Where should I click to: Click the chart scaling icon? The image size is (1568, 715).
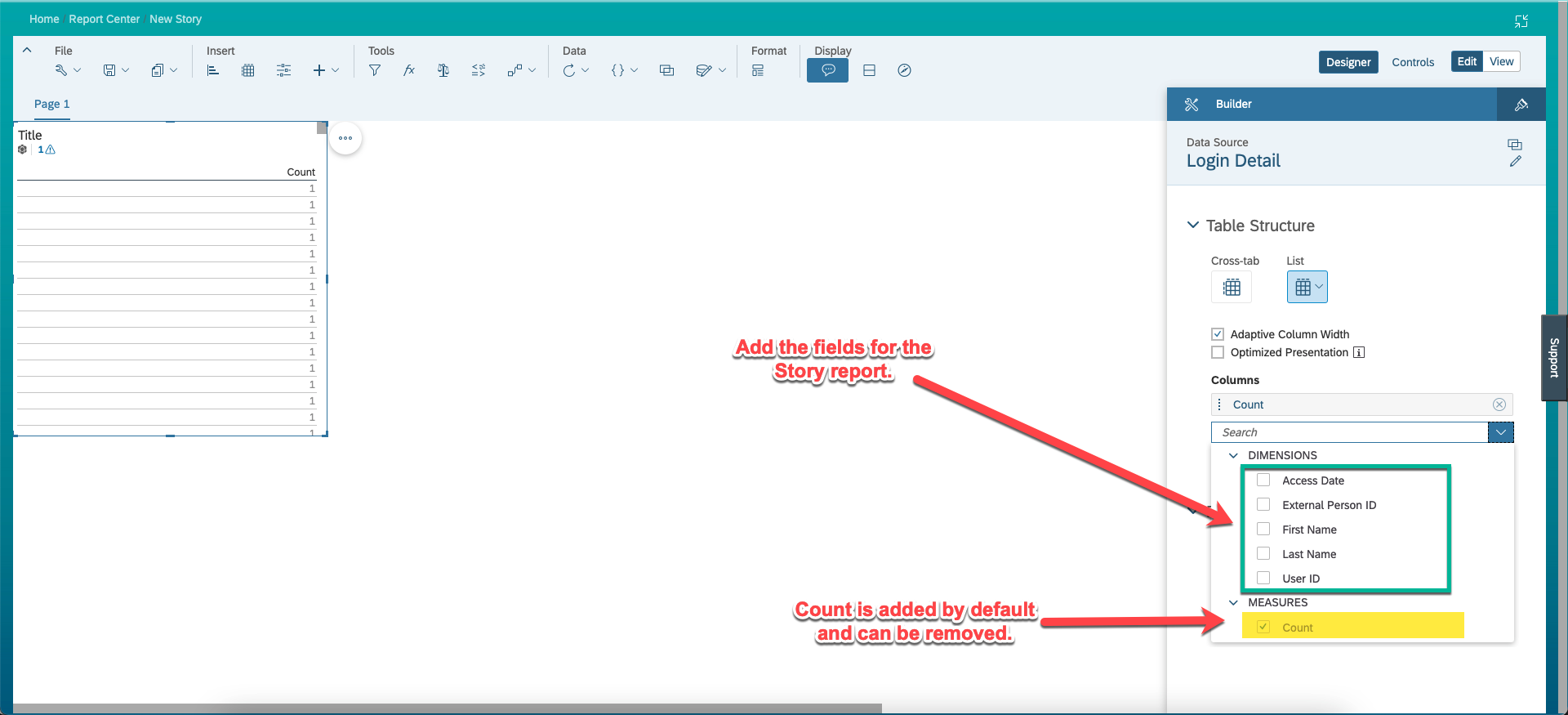click(x=479, y=70)
